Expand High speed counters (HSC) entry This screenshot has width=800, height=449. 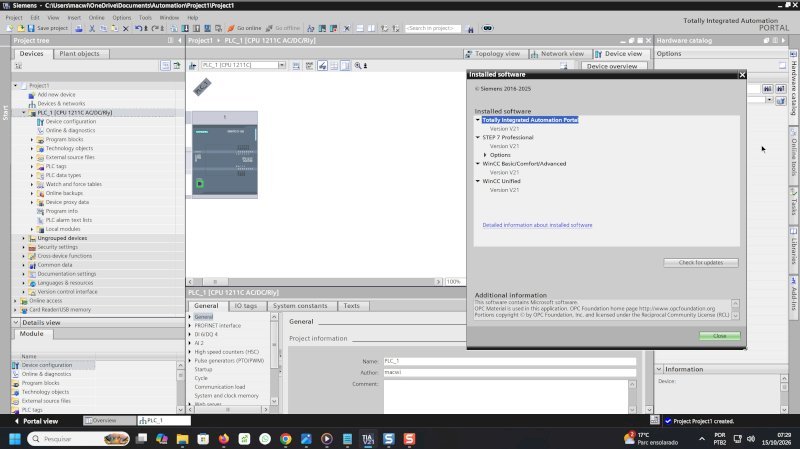coord(190,352)
